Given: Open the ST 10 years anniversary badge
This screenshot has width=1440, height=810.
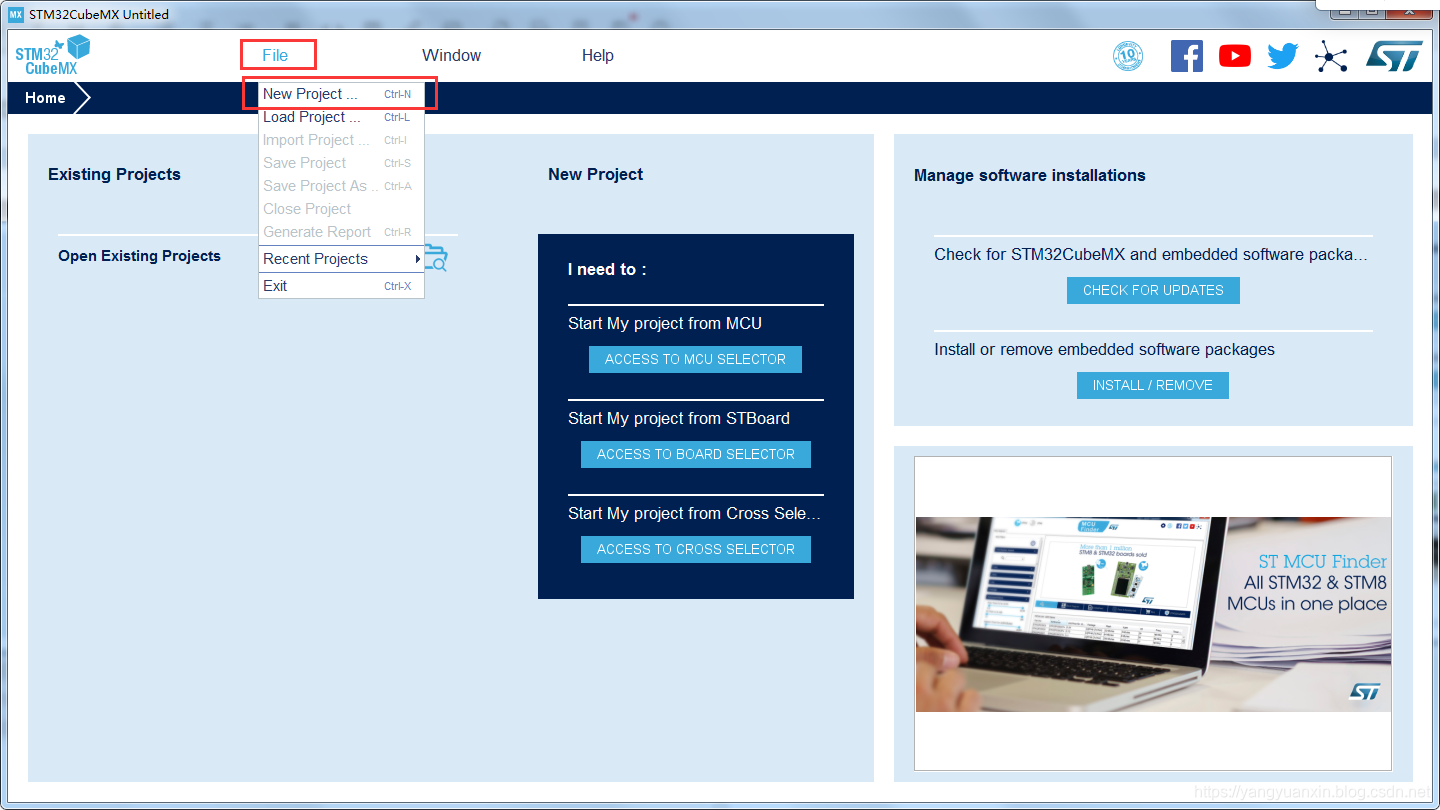Looking at the screenshot, I should (1128, 56).
